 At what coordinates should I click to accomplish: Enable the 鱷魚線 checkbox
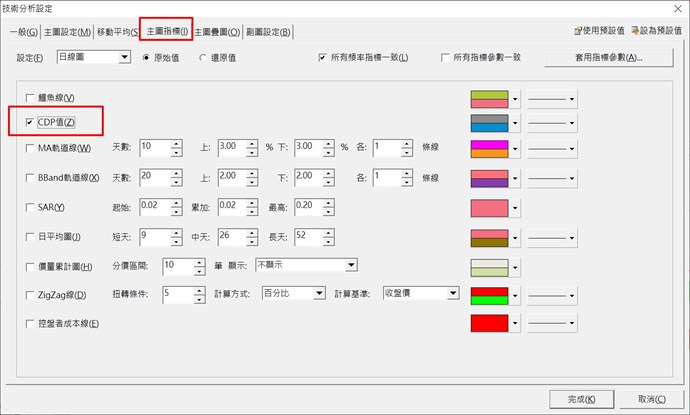(28, 98)
